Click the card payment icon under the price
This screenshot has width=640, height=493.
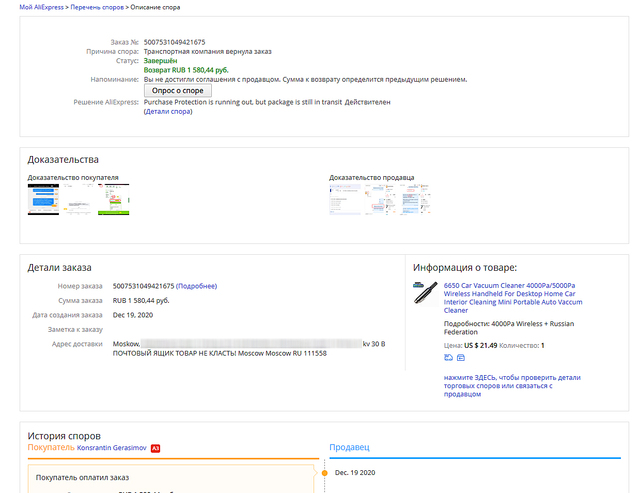pos(461,358)
